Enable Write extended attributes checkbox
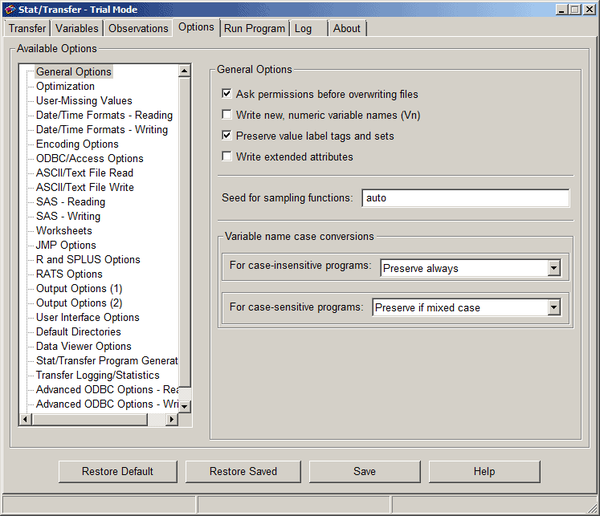This screenshot has width=600, height=516. [x=227, y=156]
